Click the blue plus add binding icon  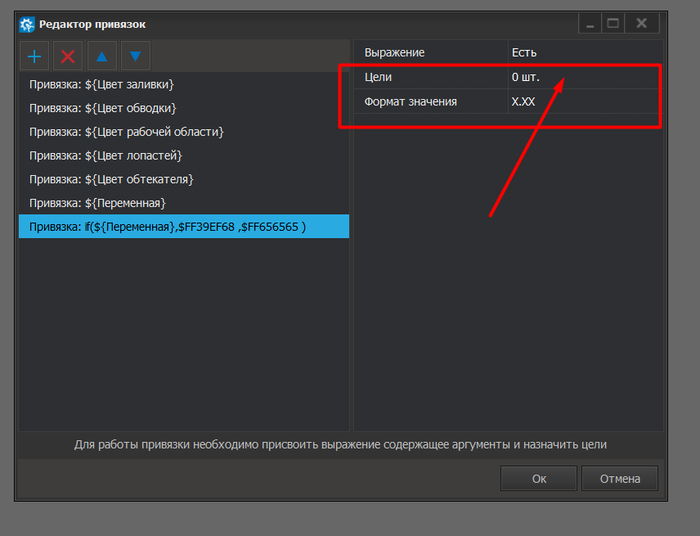tap(35, 57)
